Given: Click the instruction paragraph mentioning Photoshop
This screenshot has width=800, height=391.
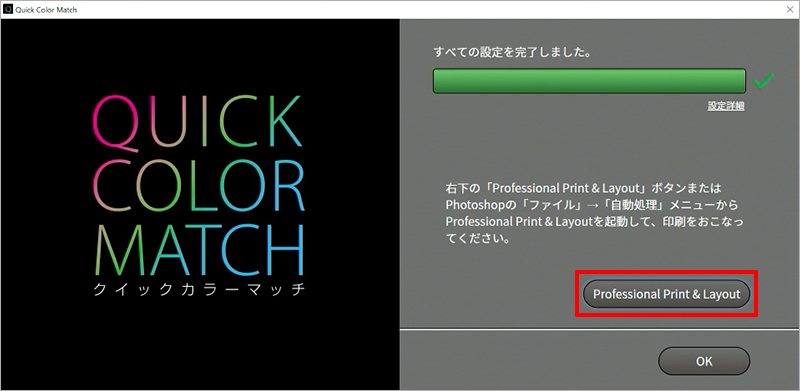Looking at the screenshot, I should (x=594, y=213).
